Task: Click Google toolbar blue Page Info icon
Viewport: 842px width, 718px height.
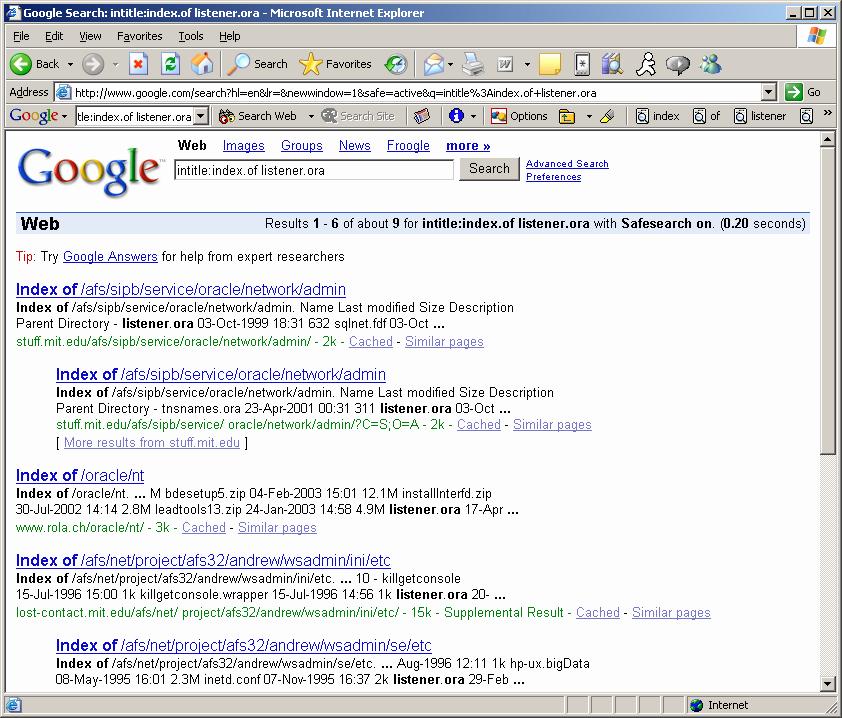Action: coord(456,115)
